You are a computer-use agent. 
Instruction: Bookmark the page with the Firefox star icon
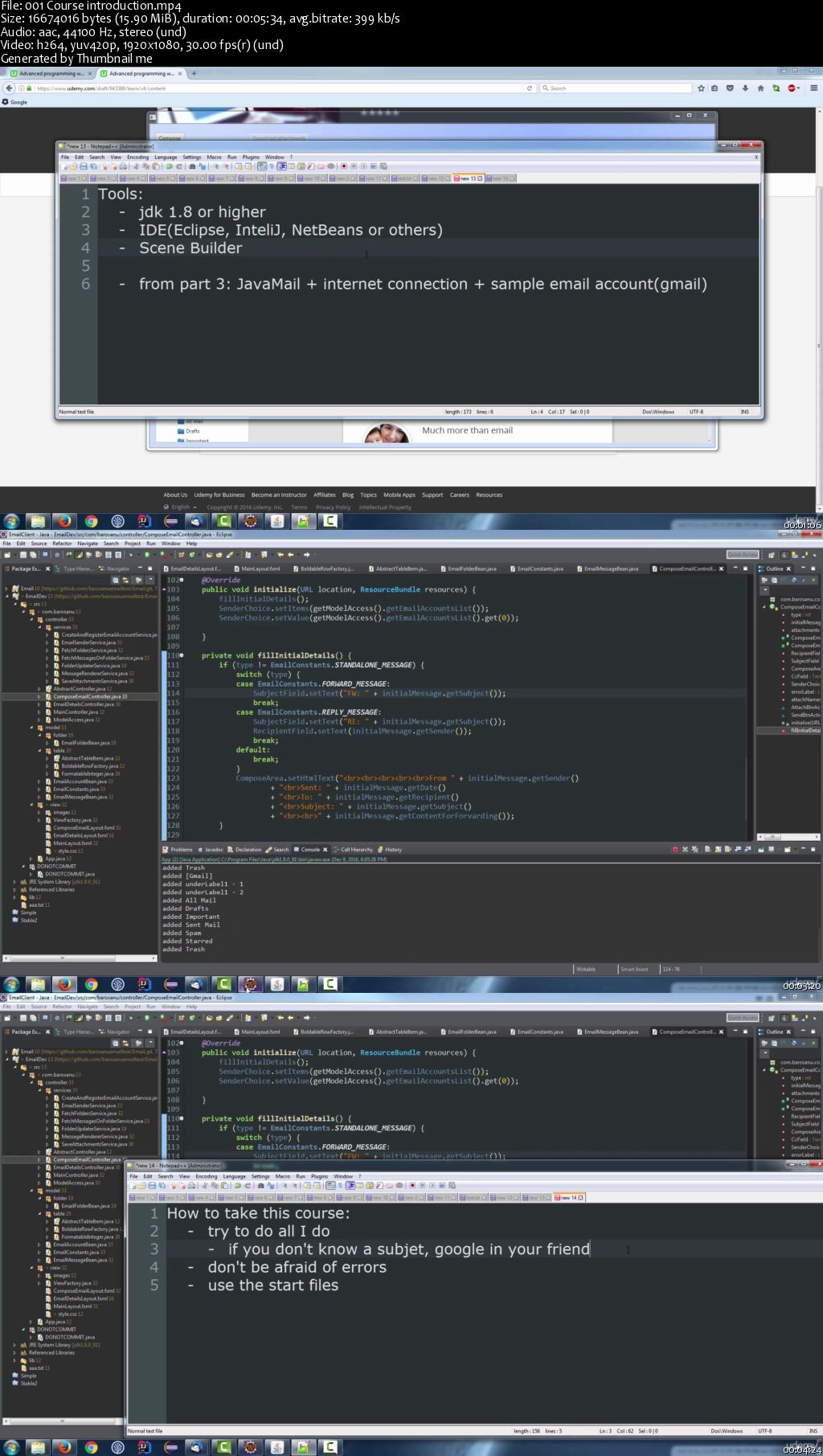(x=701, y=88)
